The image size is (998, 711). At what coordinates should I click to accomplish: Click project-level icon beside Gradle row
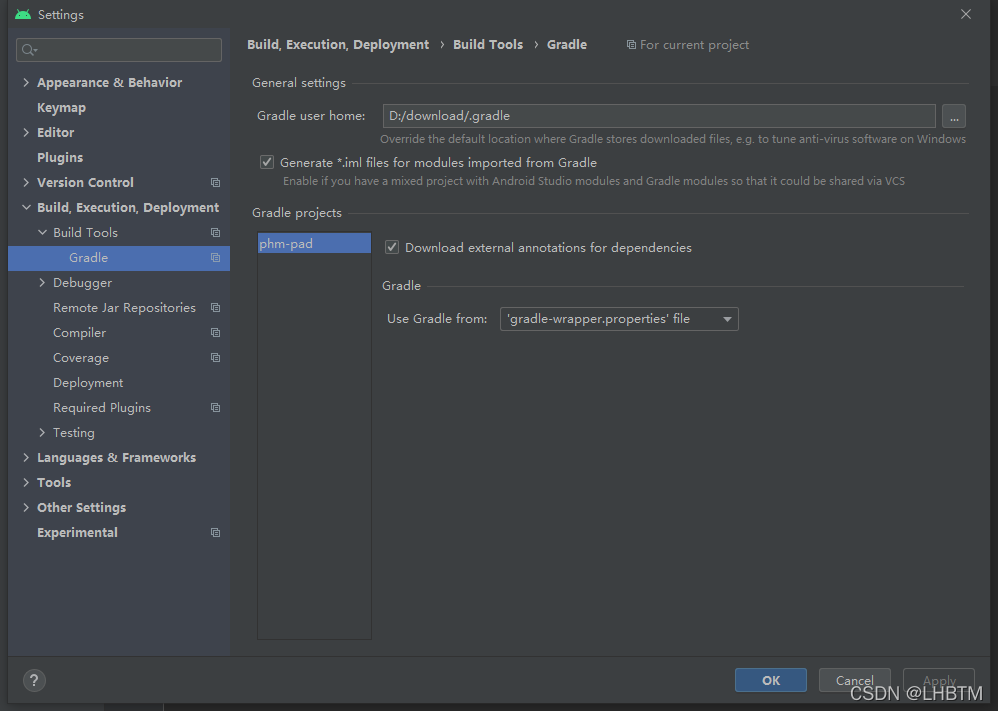tap(216, 258)
